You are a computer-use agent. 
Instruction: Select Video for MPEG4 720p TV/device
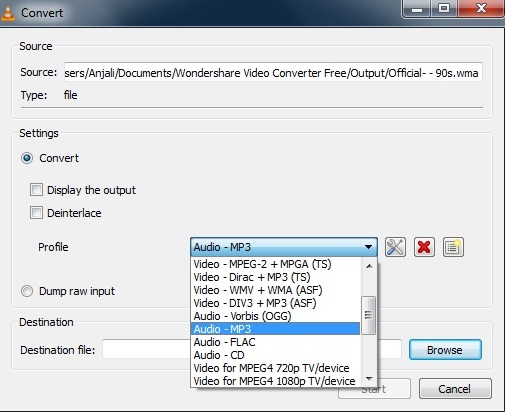276,368
